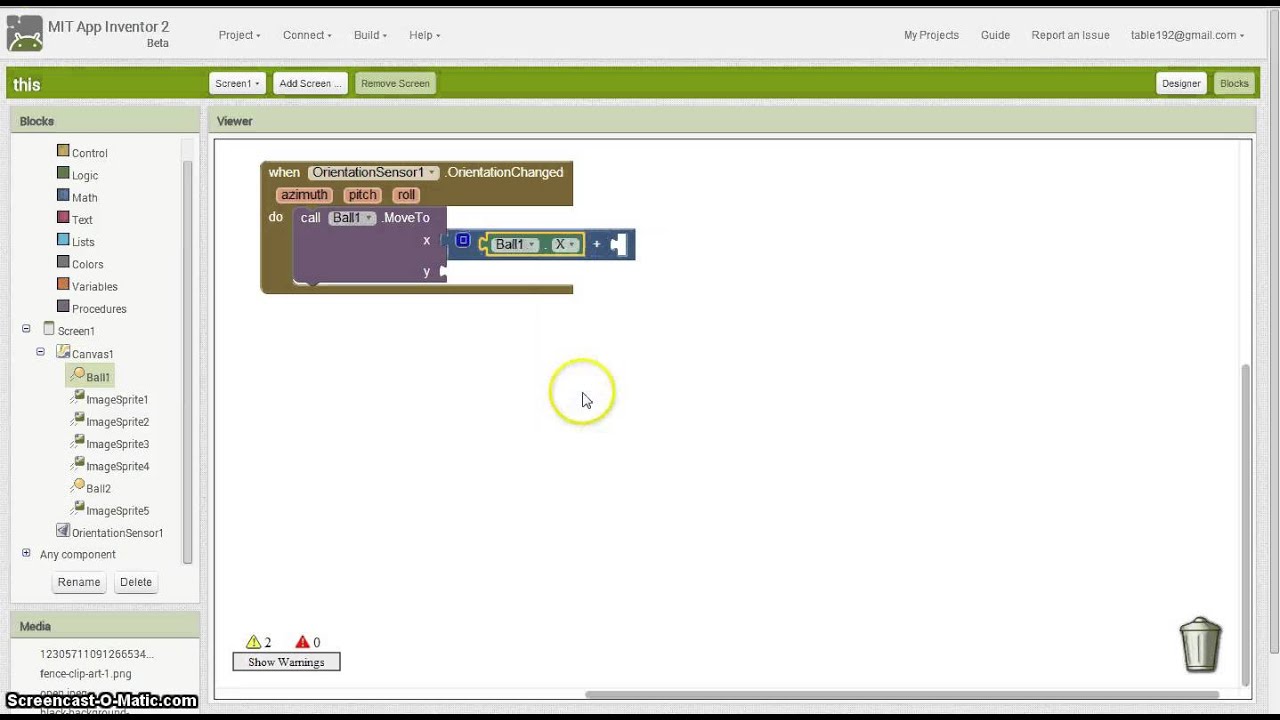
Task: Open the Control blocks color icon
Action: click(63, 151)
